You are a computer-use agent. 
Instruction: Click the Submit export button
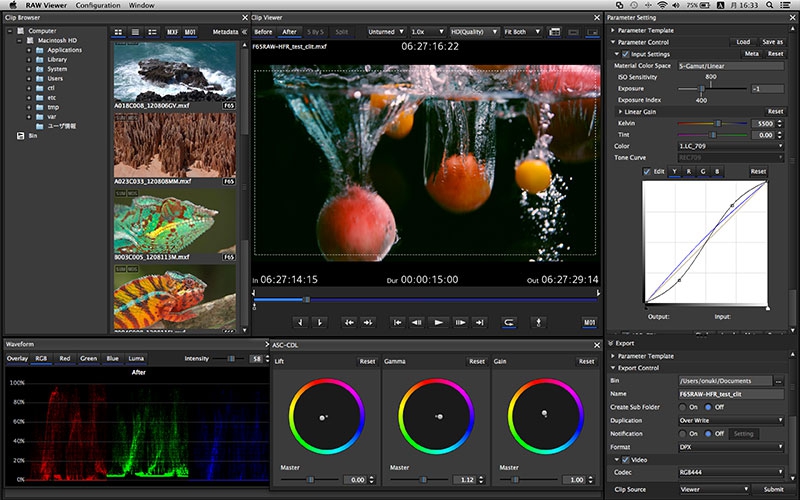tap(774, 489)
